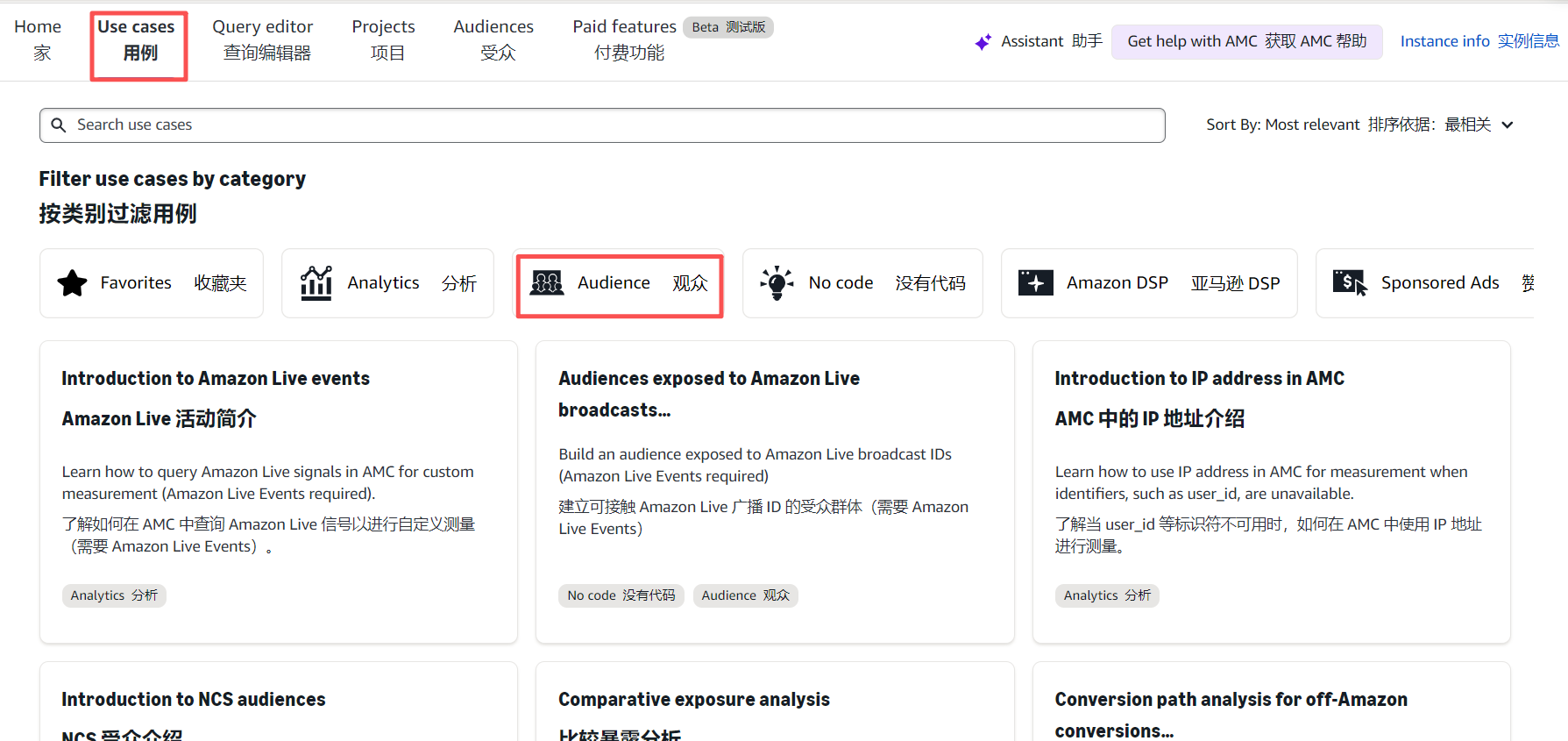Screen dimensions: 1568x741
Task: Click the Audience people icon
Action: (x=547, y=283)
